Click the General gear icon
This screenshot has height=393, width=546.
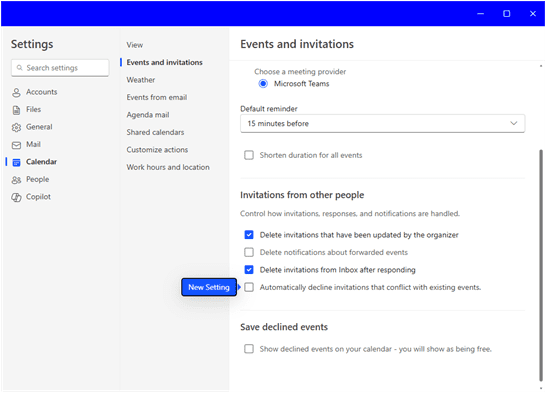16,127
